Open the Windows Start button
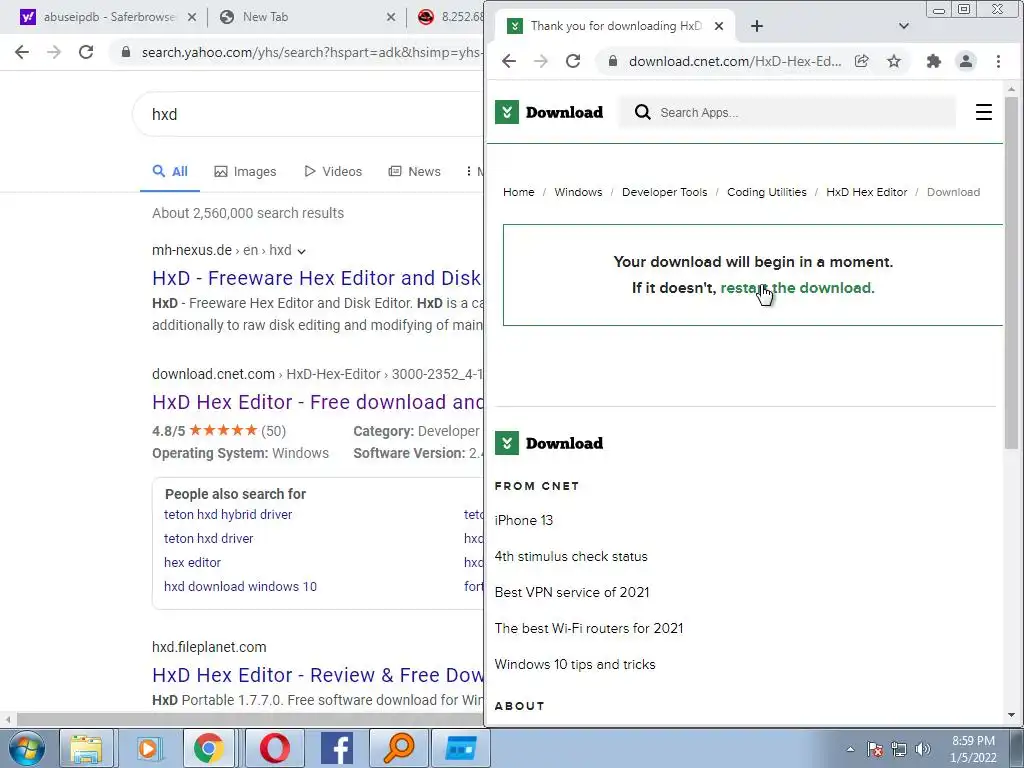The height and width of the screenshot is (768, 1024). point(26,748)
